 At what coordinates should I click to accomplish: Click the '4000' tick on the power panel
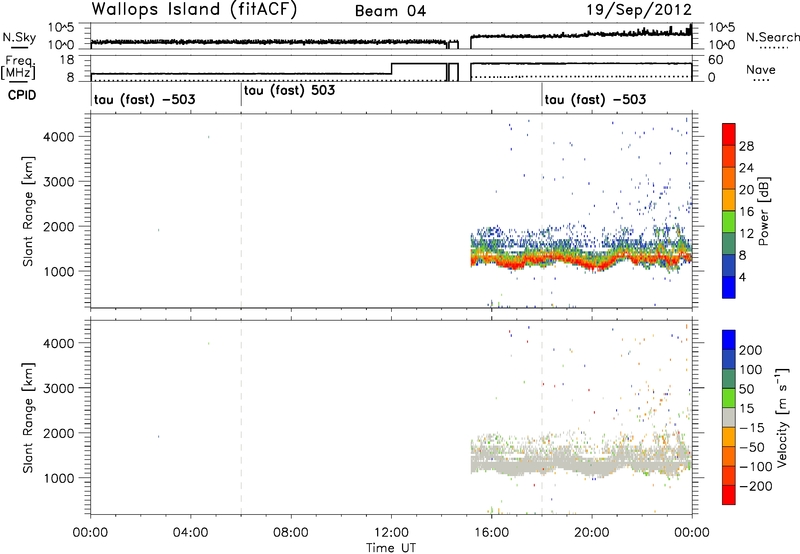[59, 137]
